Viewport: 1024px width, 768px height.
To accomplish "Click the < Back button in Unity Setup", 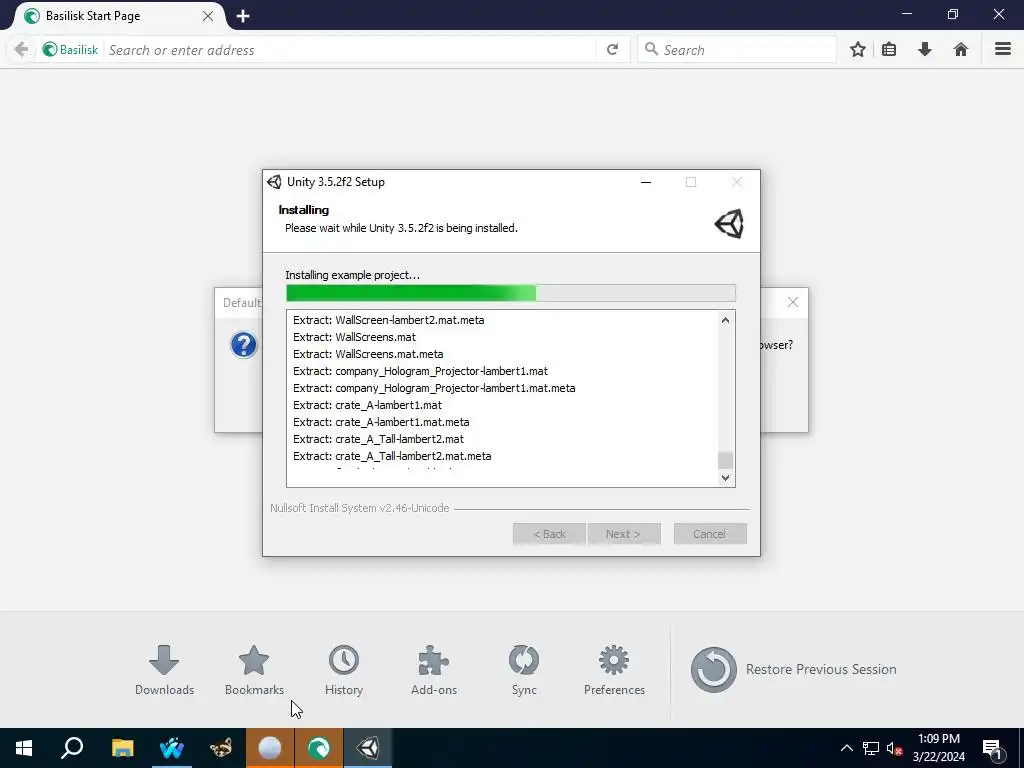I will [x=549, y=534].
